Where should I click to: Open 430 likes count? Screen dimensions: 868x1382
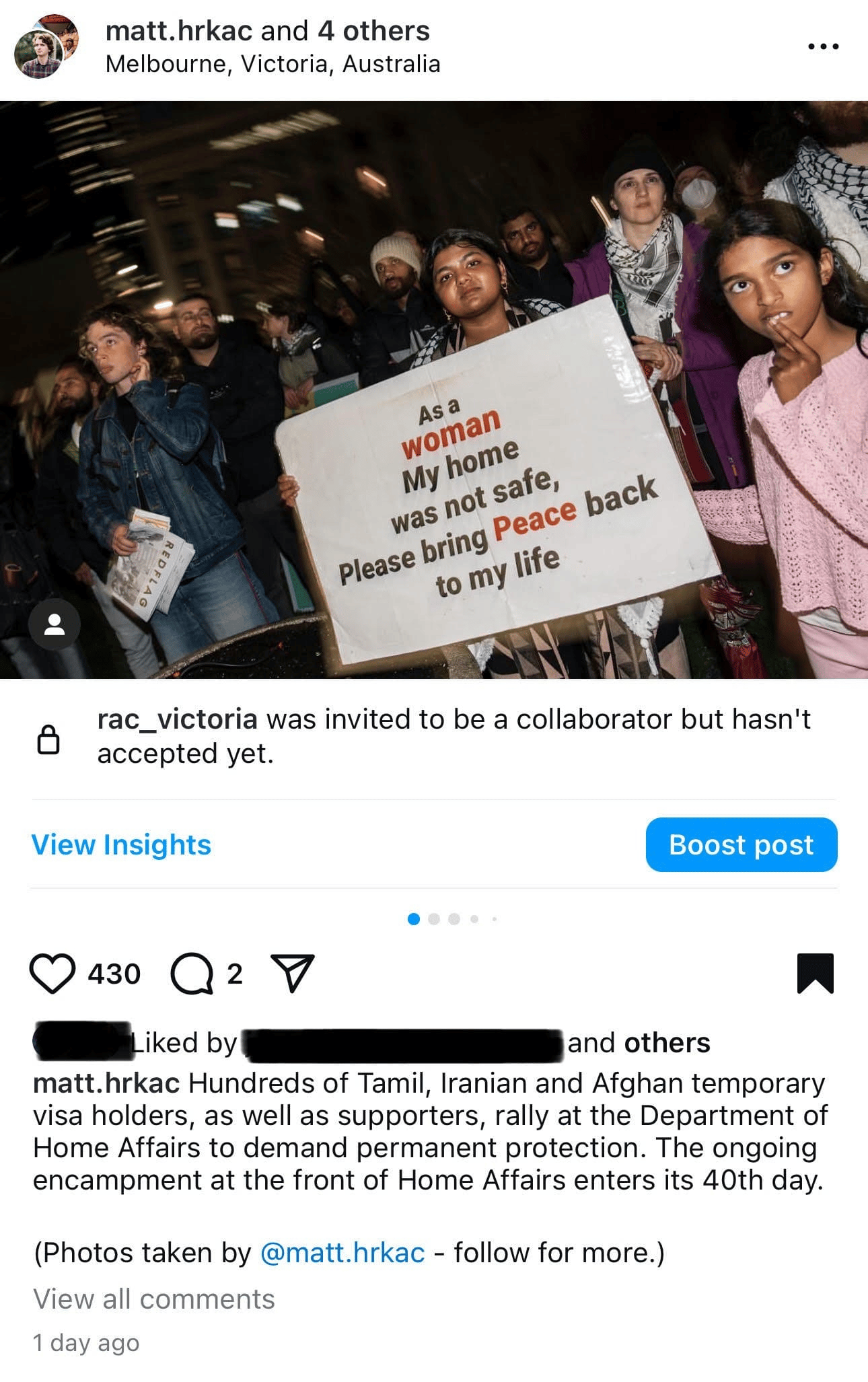tap(114, 974)
